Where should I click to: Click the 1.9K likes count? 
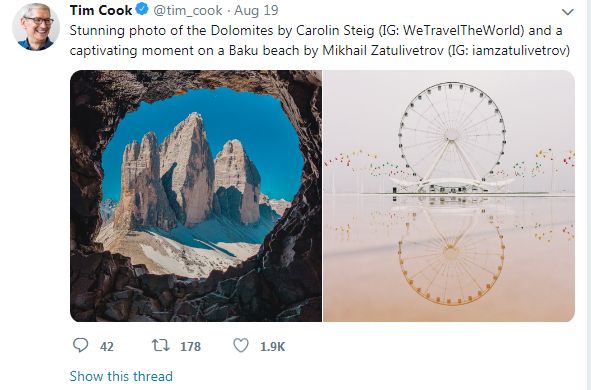pos(273,347)
